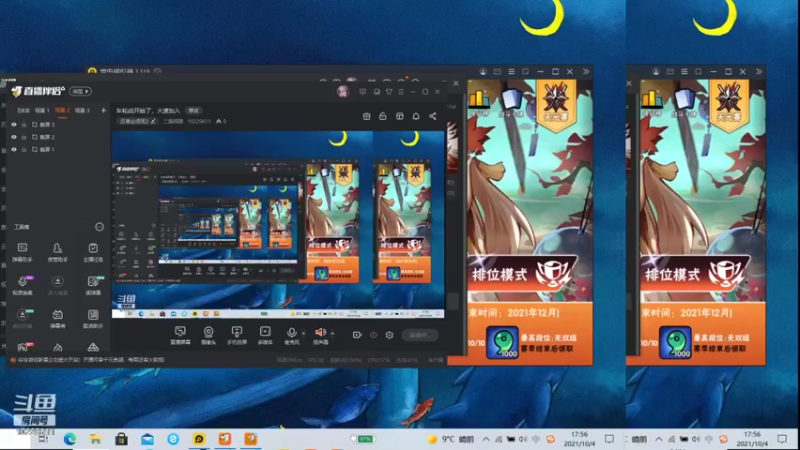Image resolution: width=800 pixels, height=450 pixels.
Task: Click the notice text in companion status bar
Action: (91, 360)
